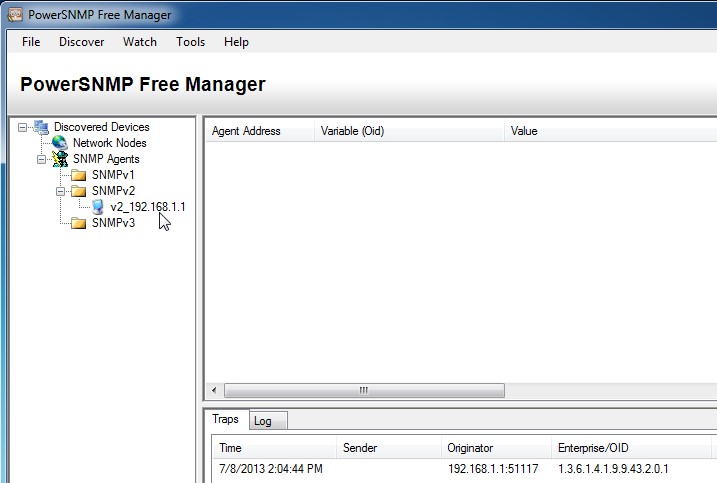Click the SNMP Agents agent icon

(x=59, y=159)
